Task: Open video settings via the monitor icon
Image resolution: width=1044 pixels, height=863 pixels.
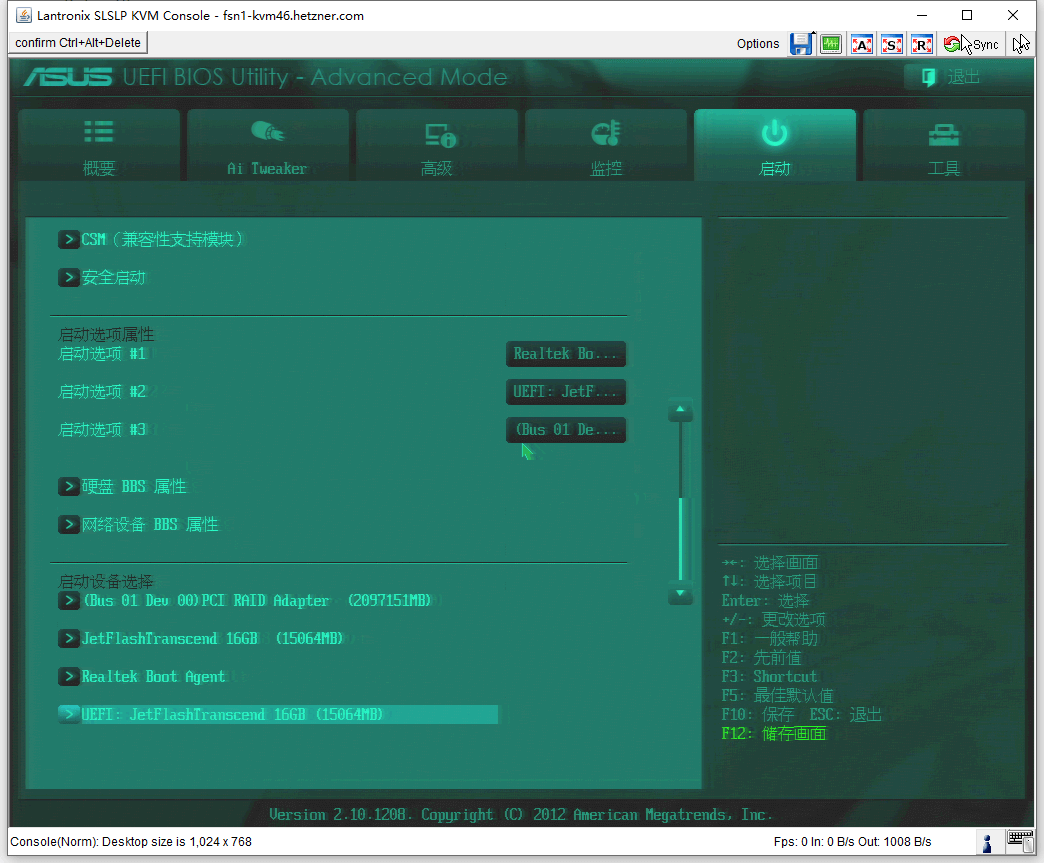Action: 830,44
